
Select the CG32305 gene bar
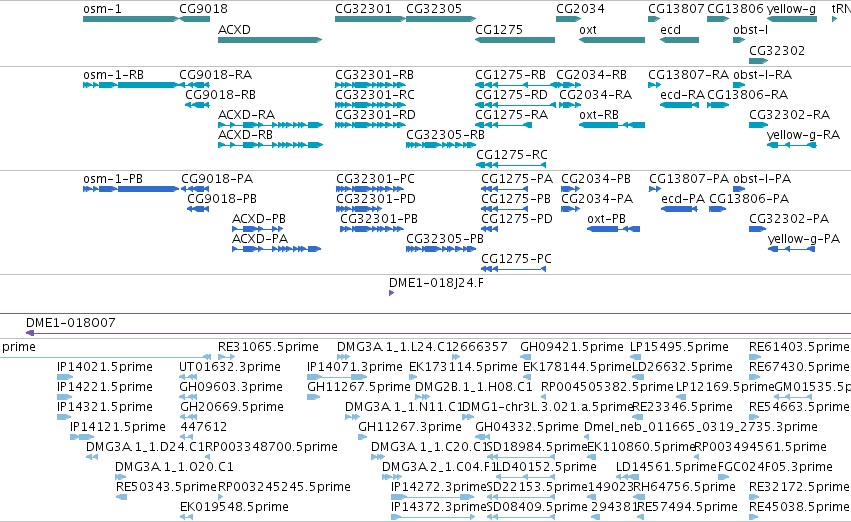click(x=441, y=19)
